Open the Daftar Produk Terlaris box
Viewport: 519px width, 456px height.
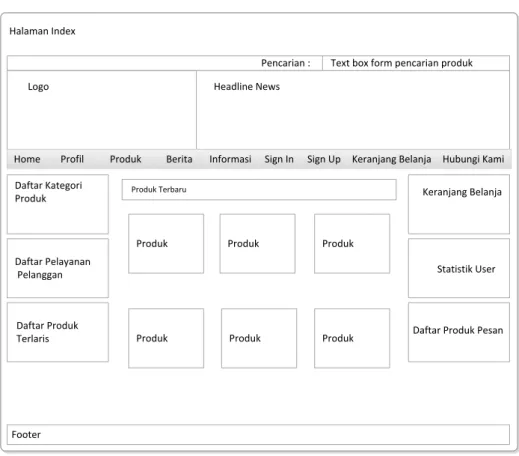[x=58, y=332]
